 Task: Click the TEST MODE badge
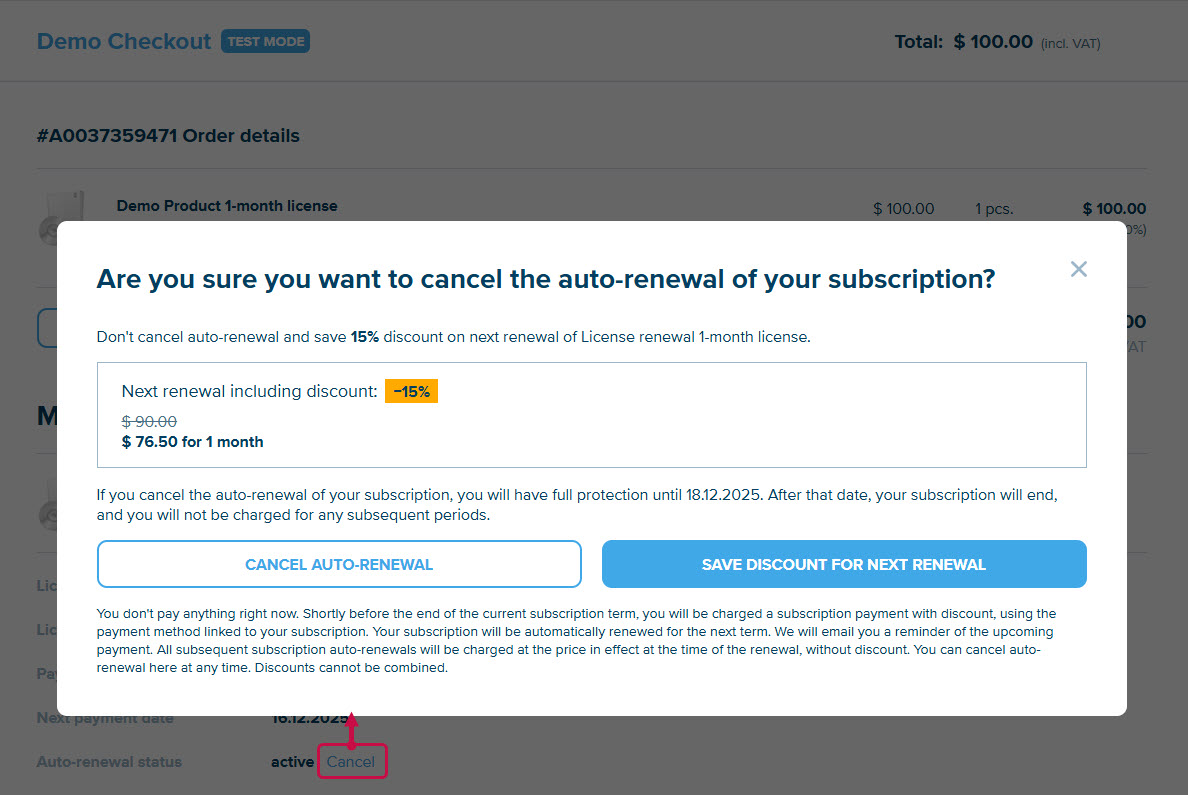point(265,42)
